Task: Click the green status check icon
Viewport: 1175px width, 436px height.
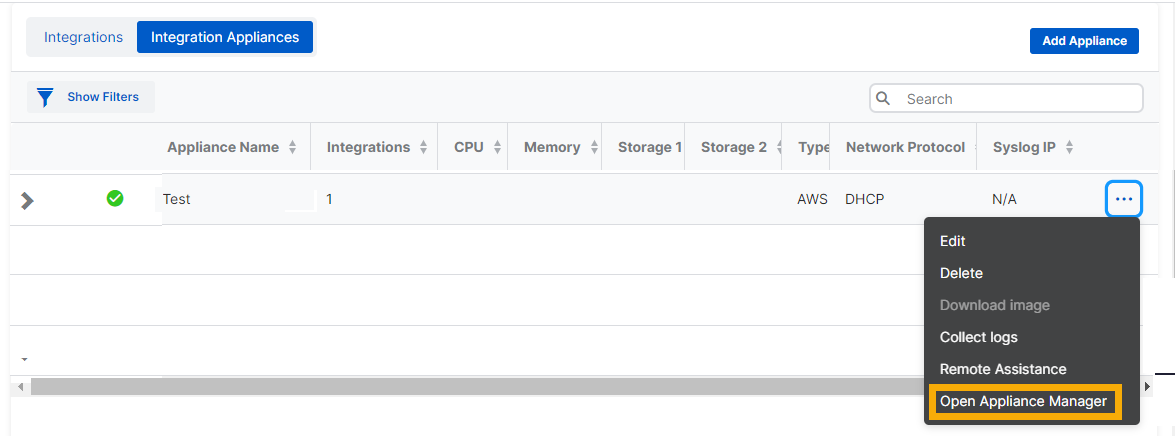Action: 115,198
